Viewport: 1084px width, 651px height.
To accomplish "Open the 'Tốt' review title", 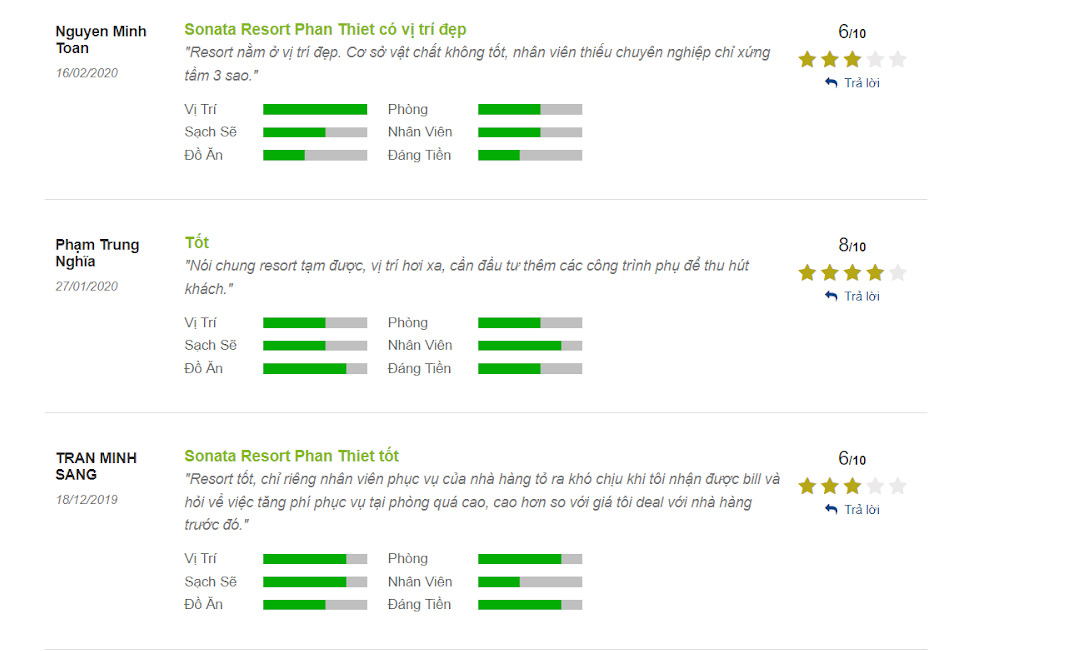I will point(197,243).
